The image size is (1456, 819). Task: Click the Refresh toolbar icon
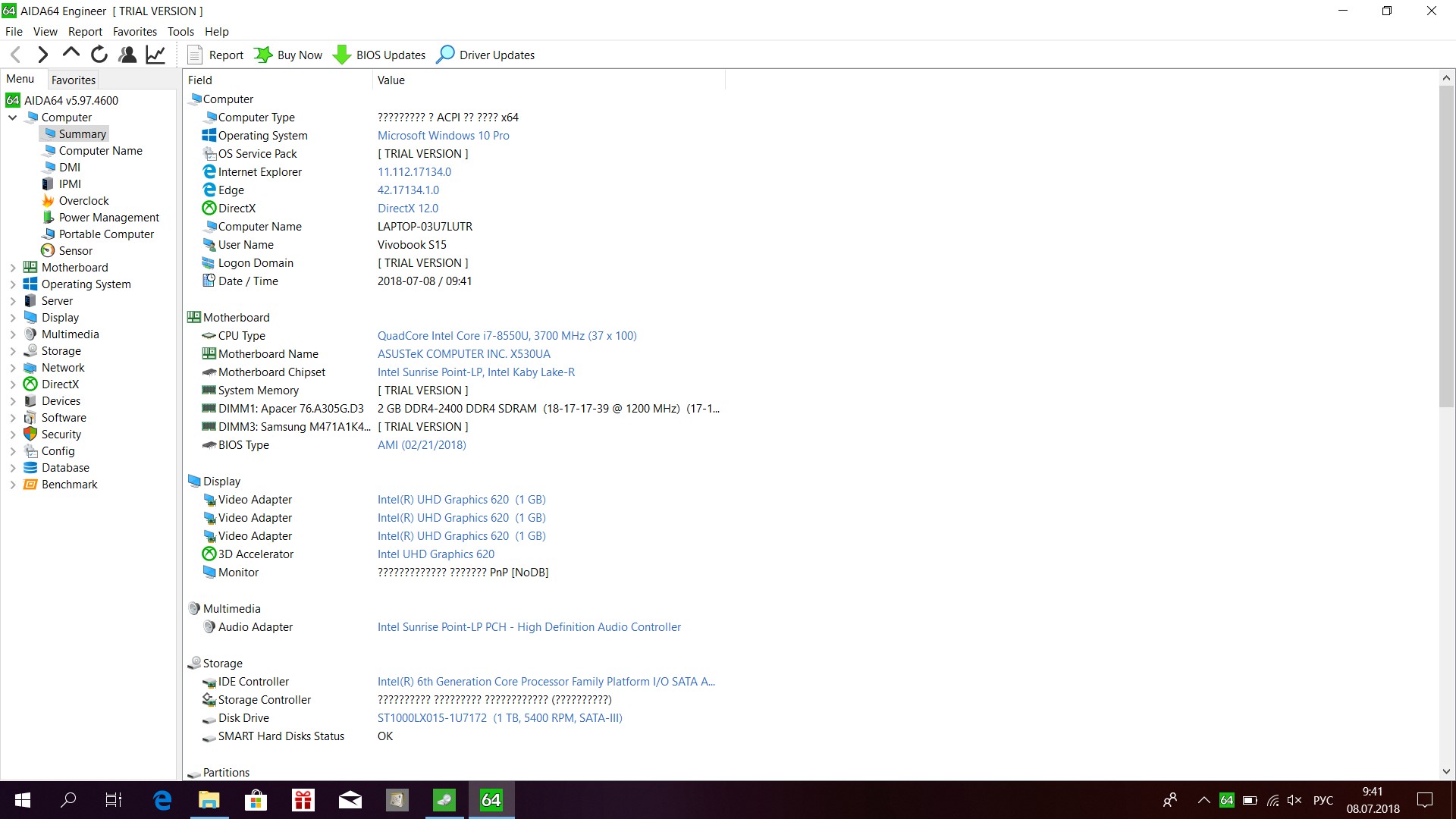99,55
